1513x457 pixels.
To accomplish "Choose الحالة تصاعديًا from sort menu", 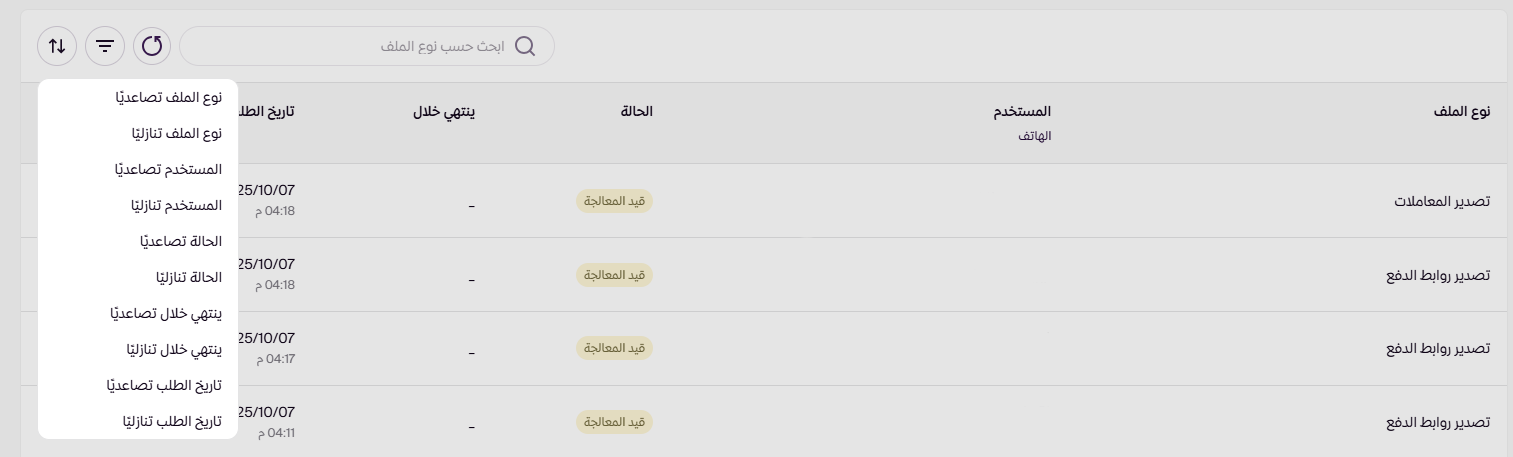I will pyautogui.click(x=181, y=241).
